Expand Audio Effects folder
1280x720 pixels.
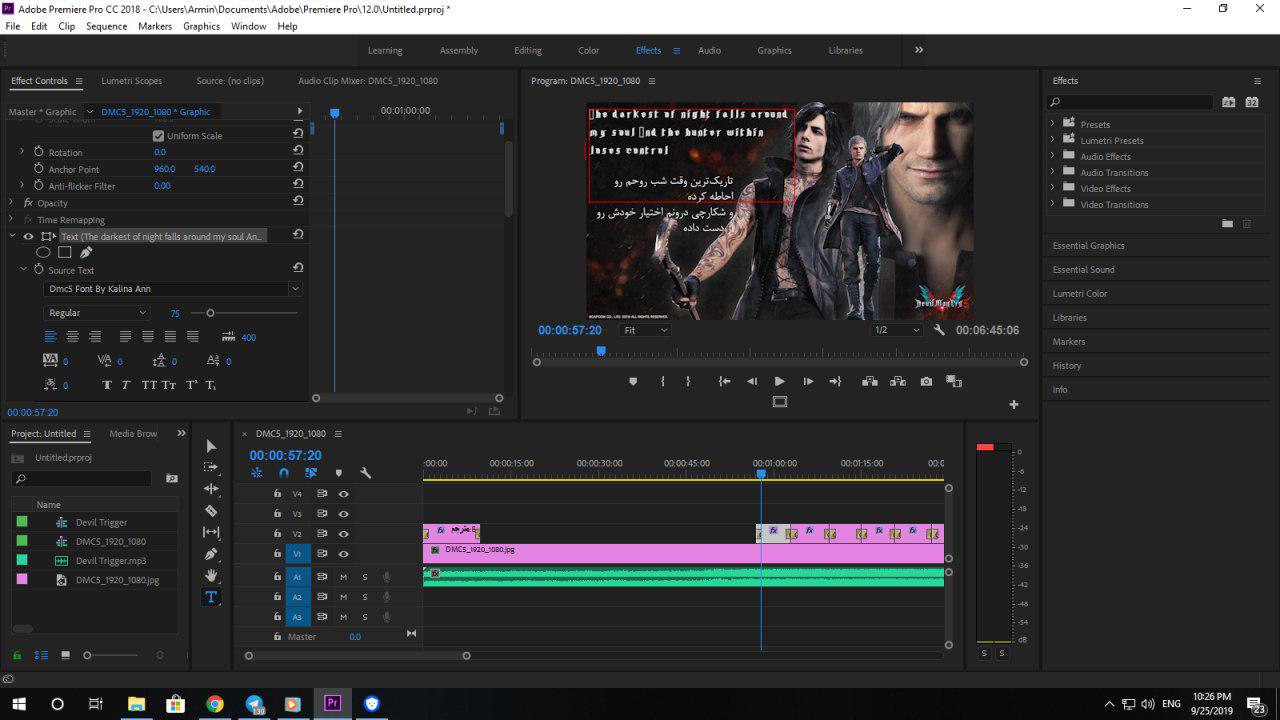coord(1052,156)
